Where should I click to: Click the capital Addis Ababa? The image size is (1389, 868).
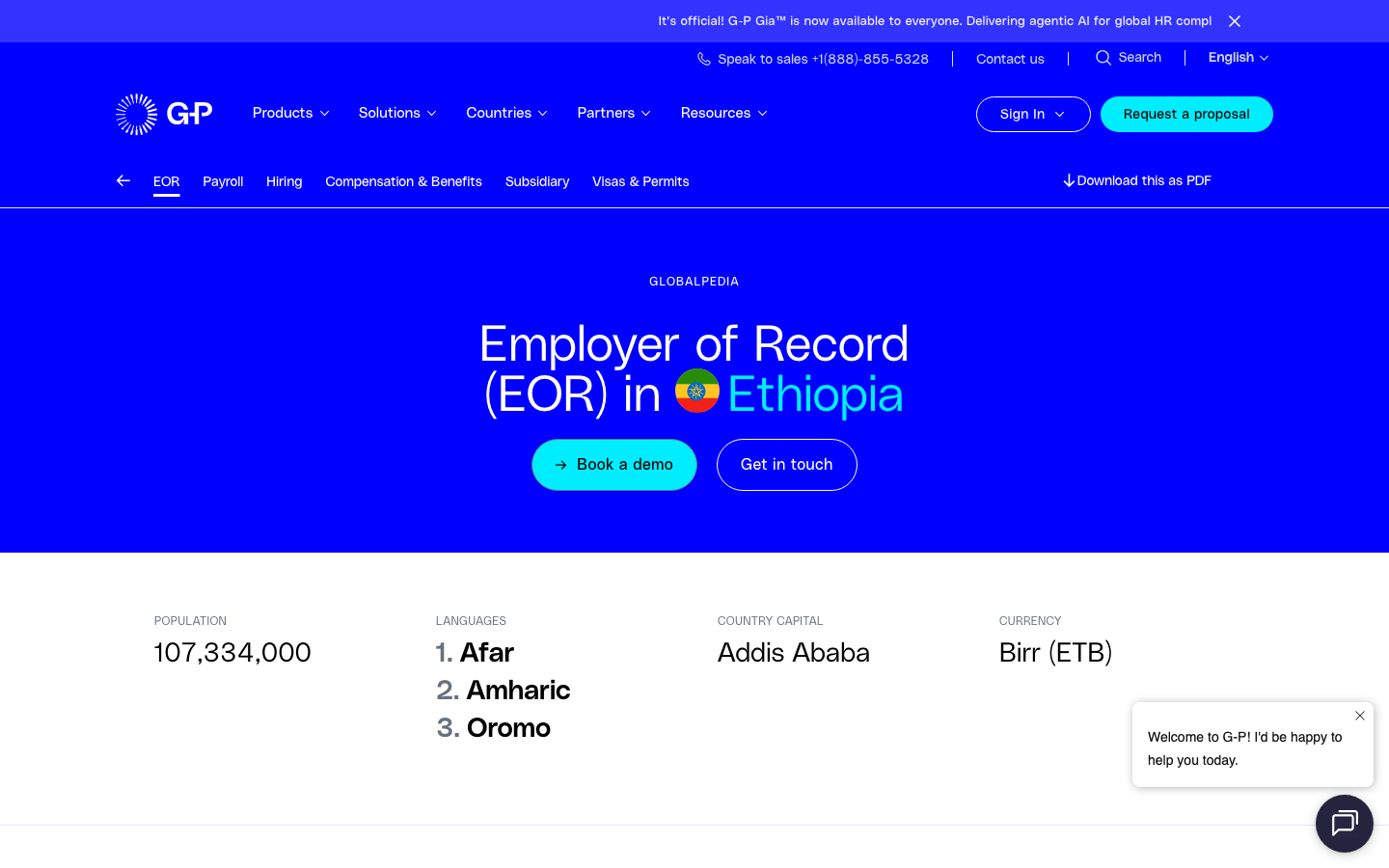(794, 653)
